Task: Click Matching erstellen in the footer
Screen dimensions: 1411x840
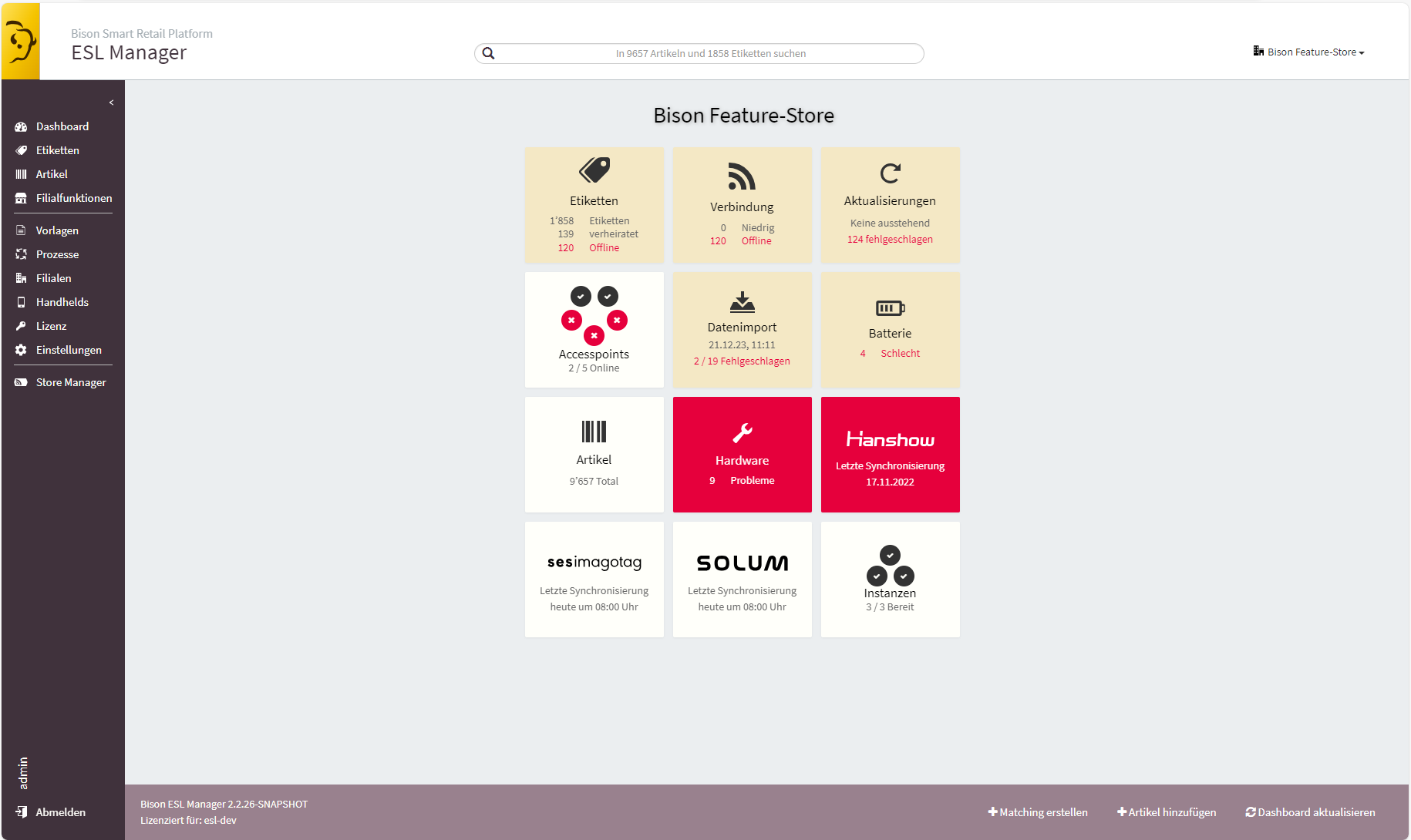Action: click(x=1038, y=812)
